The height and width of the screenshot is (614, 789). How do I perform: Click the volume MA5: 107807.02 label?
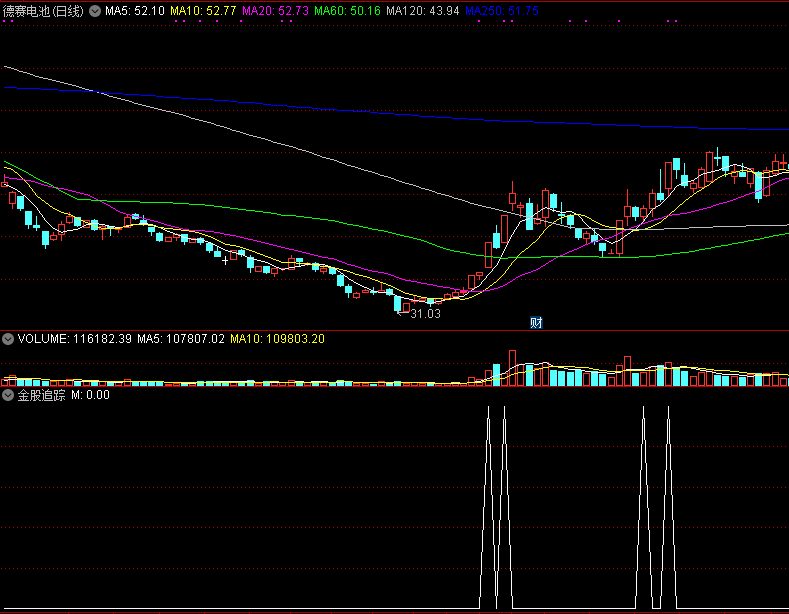coord(181,339)
